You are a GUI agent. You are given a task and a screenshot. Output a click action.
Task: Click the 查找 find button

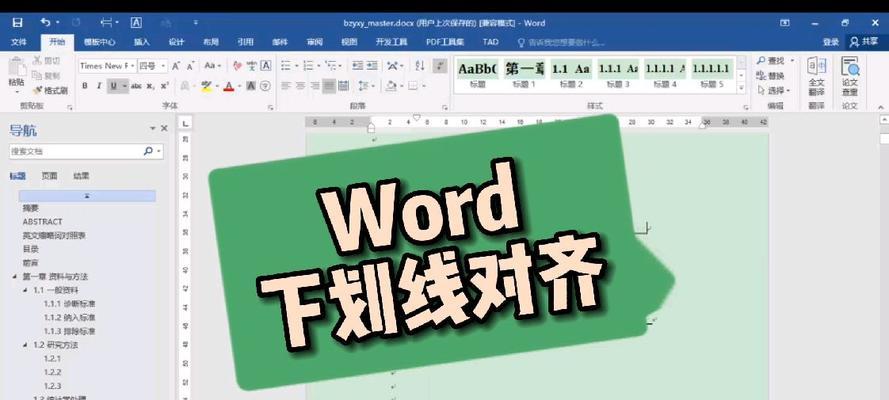pyautogui.click(x=771, y=61)
